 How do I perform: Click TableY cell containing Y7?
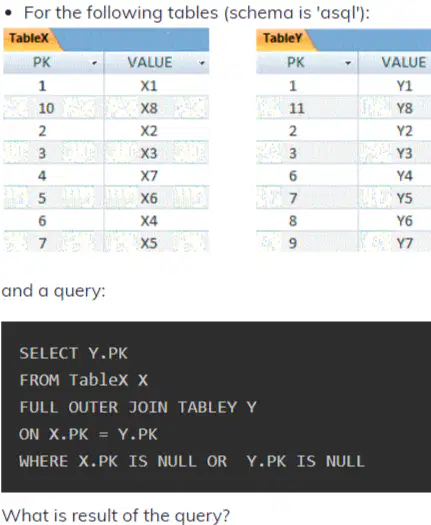[394, 243]
